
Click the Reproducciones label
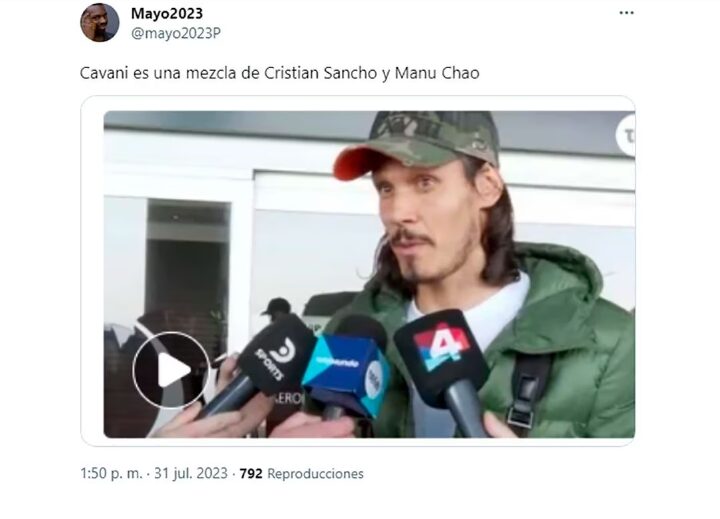coord(315,474)
